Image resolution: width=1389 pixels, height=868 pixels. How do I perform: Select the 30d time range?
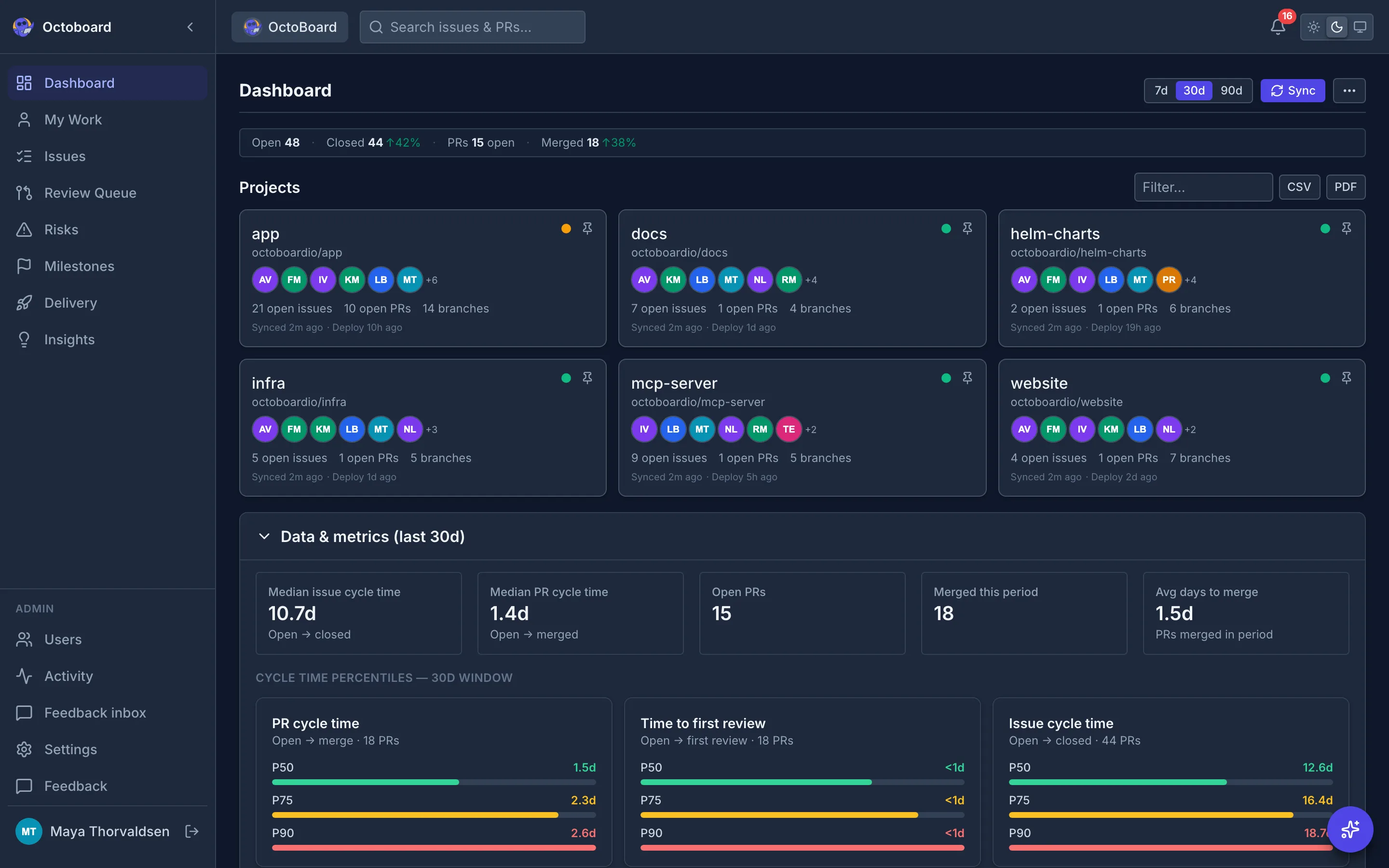coord(1194,91)
